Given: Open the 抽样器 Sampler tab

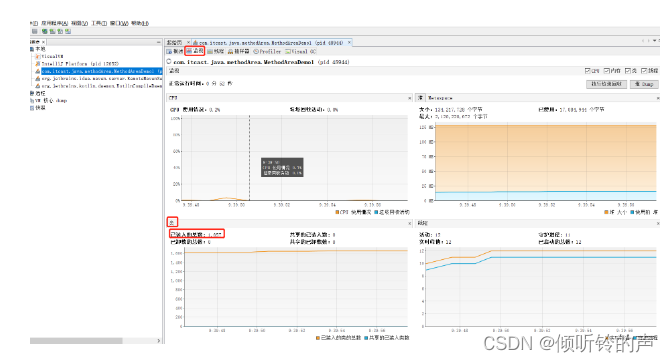Looking at the screenshot, I should 238,51.
